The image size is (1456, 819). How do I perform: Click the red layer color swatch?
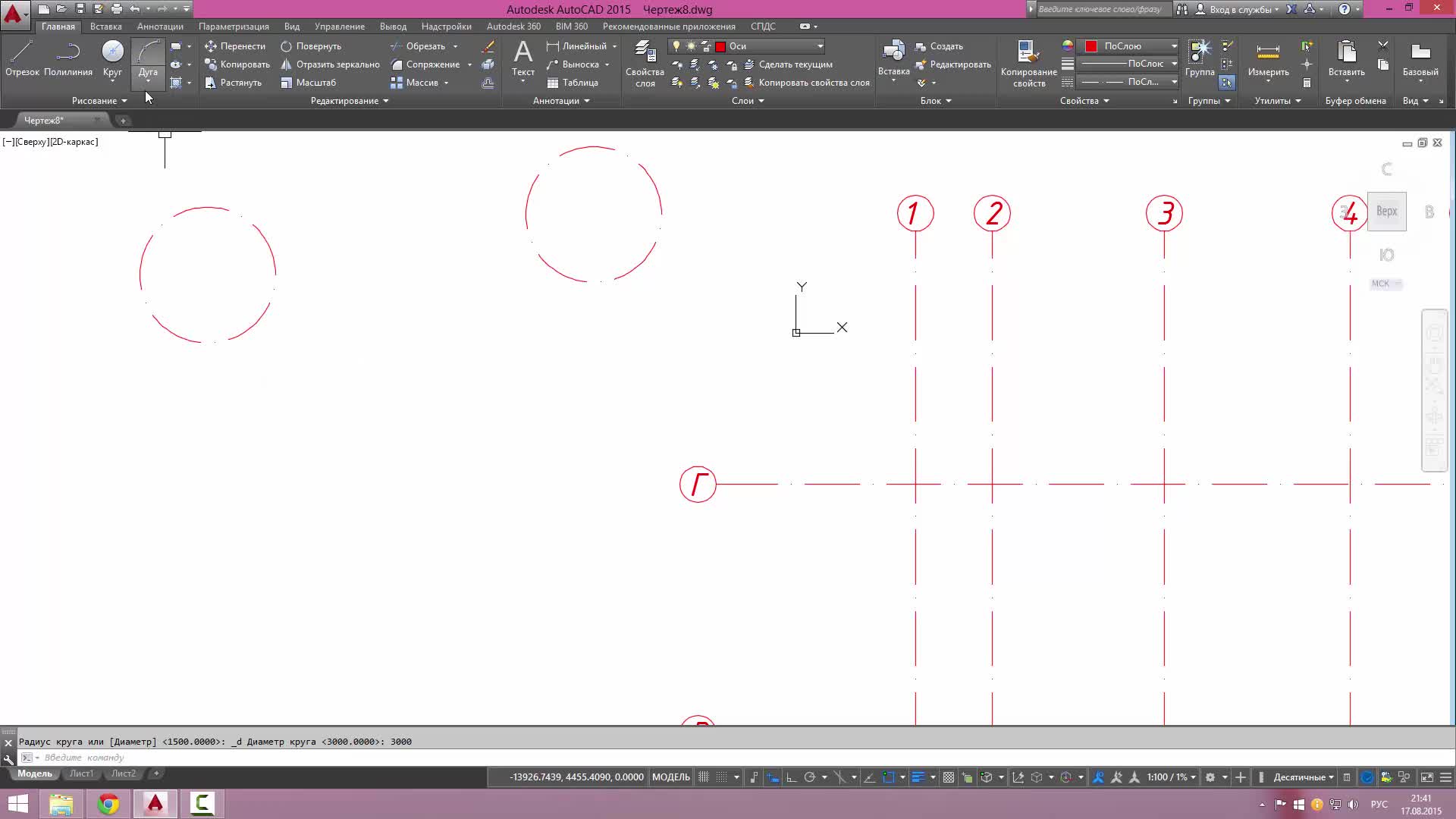pos(720,46)
